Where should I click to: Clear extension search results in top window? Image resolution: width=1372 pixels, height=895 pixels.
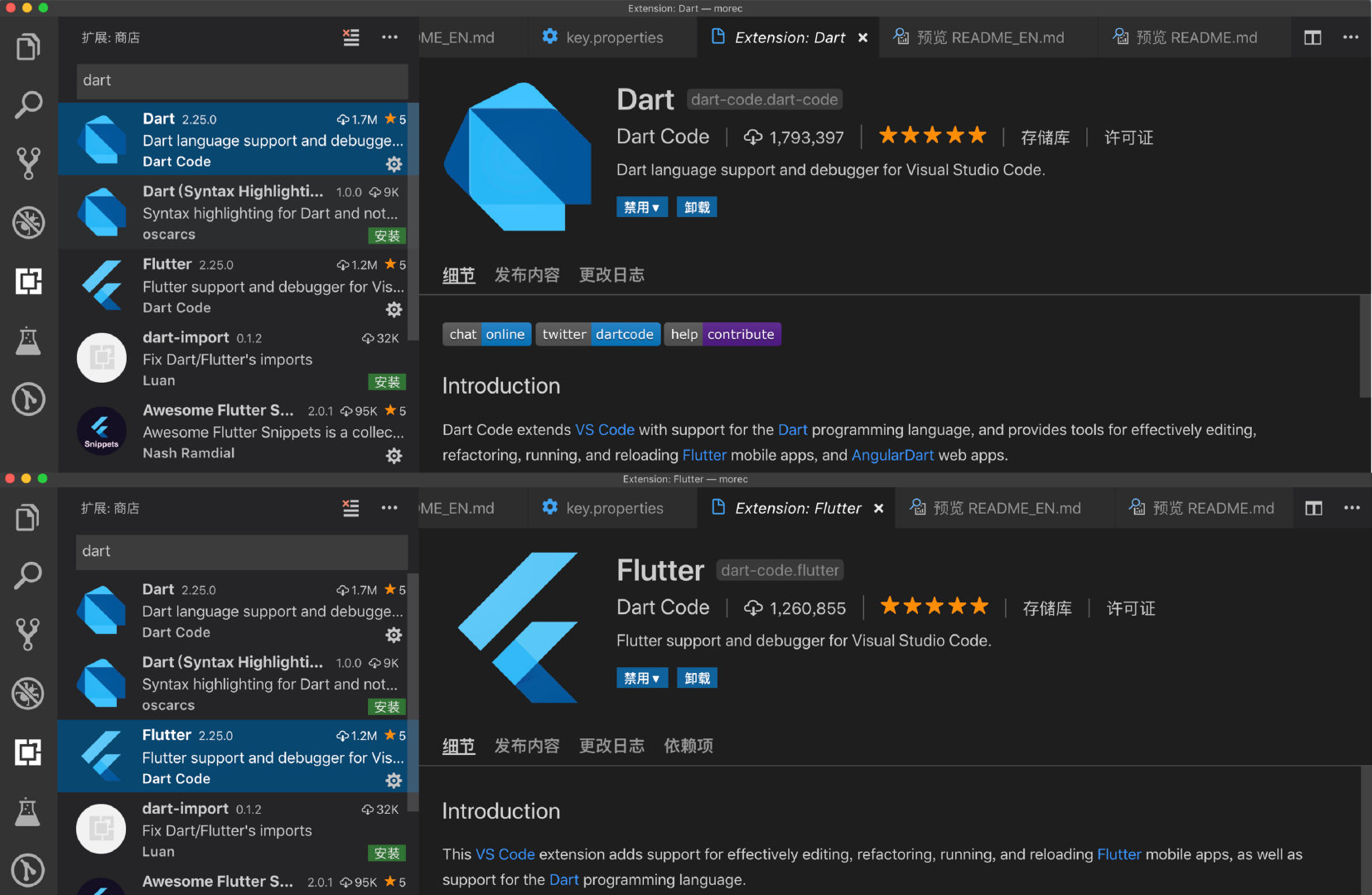click(351, 37)
